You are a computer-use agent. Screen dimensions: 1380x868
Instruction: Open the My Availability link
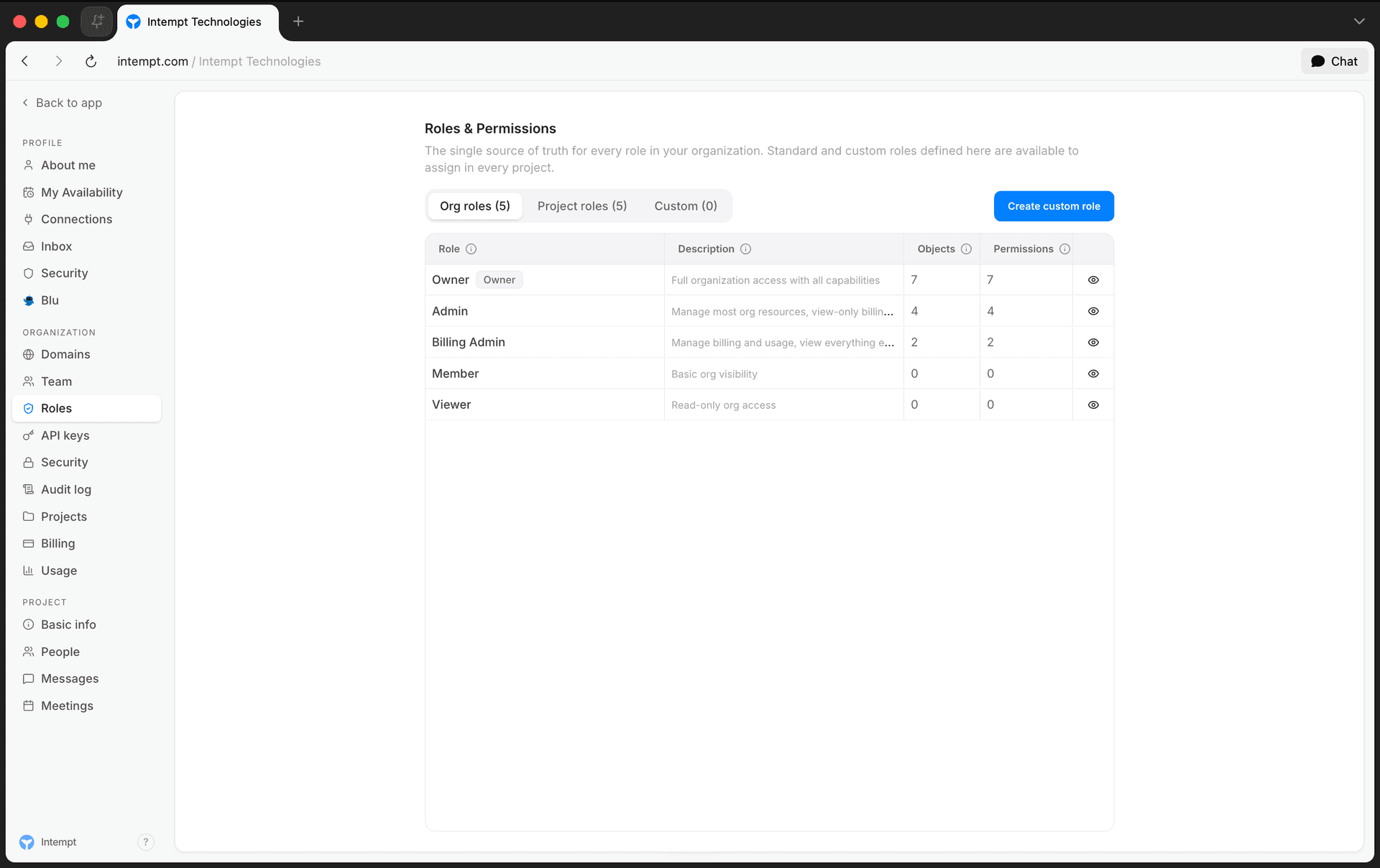coord(86,193)
